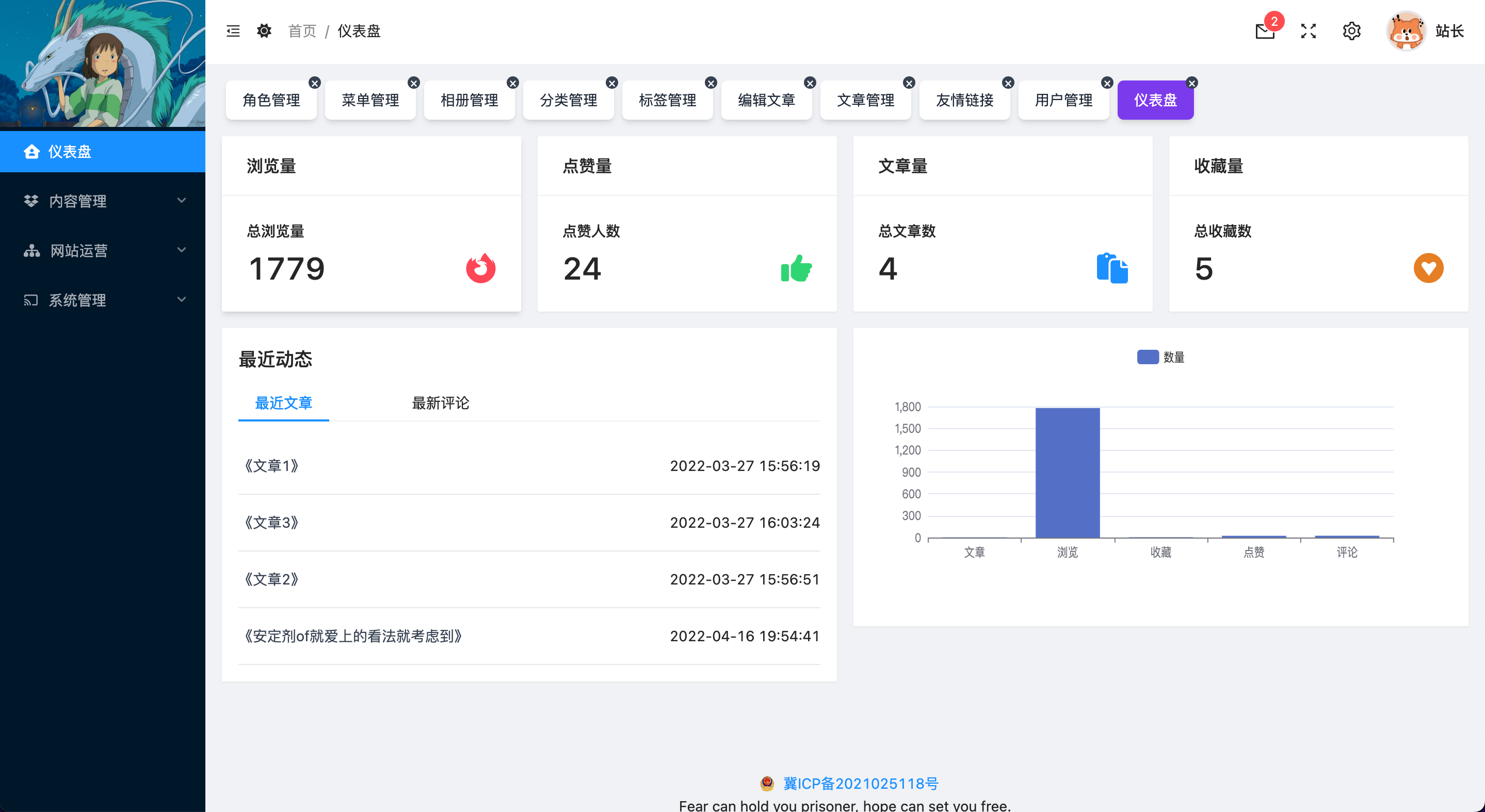
Task: Switch to the 用户管理 tab
Action: tap(1064, 100)
